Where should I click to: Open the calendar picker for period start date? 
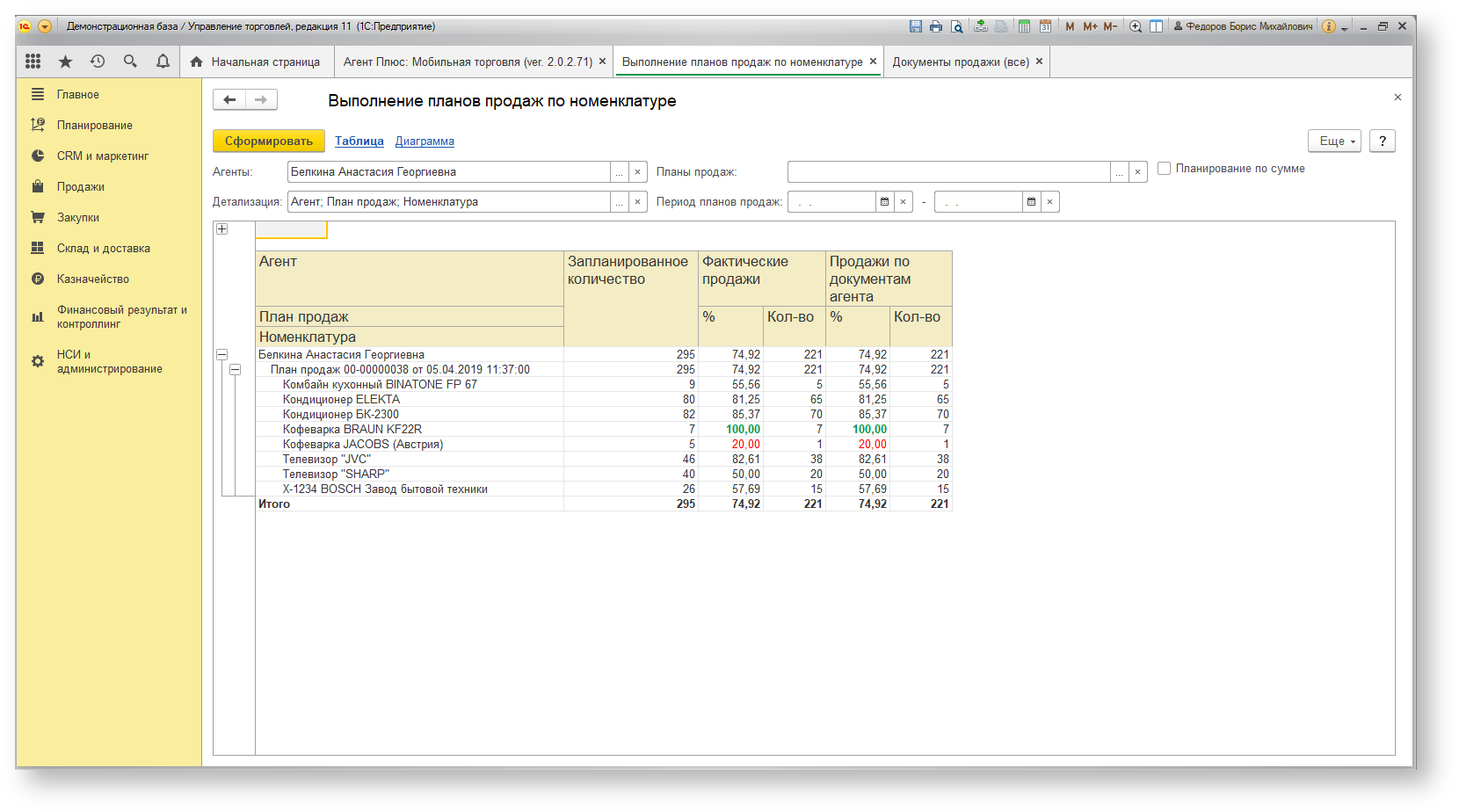pyautogui.click(x=884, y=202)
